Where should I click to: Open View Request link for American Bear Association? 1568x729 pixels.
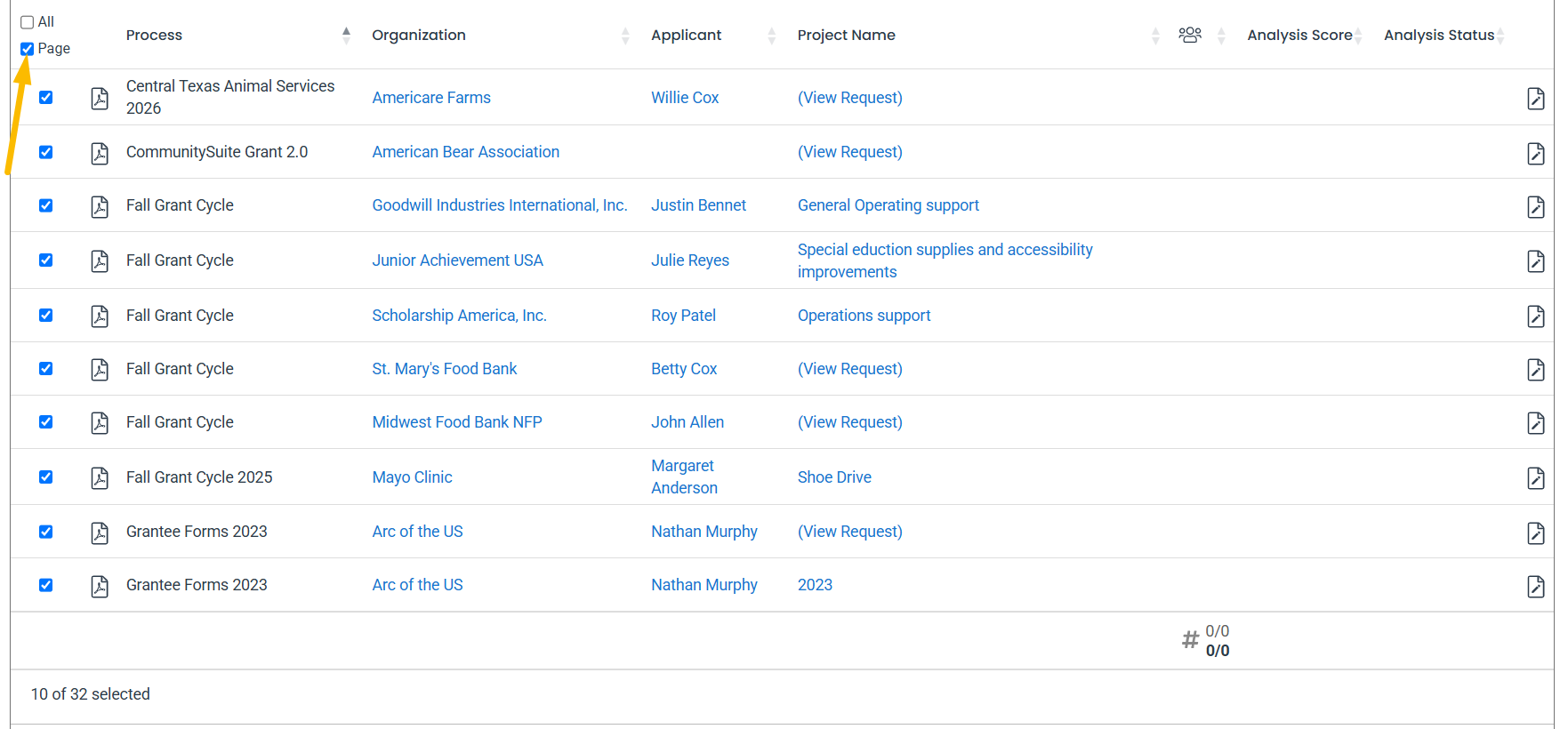pyautogui.click(x=850, y=152)
